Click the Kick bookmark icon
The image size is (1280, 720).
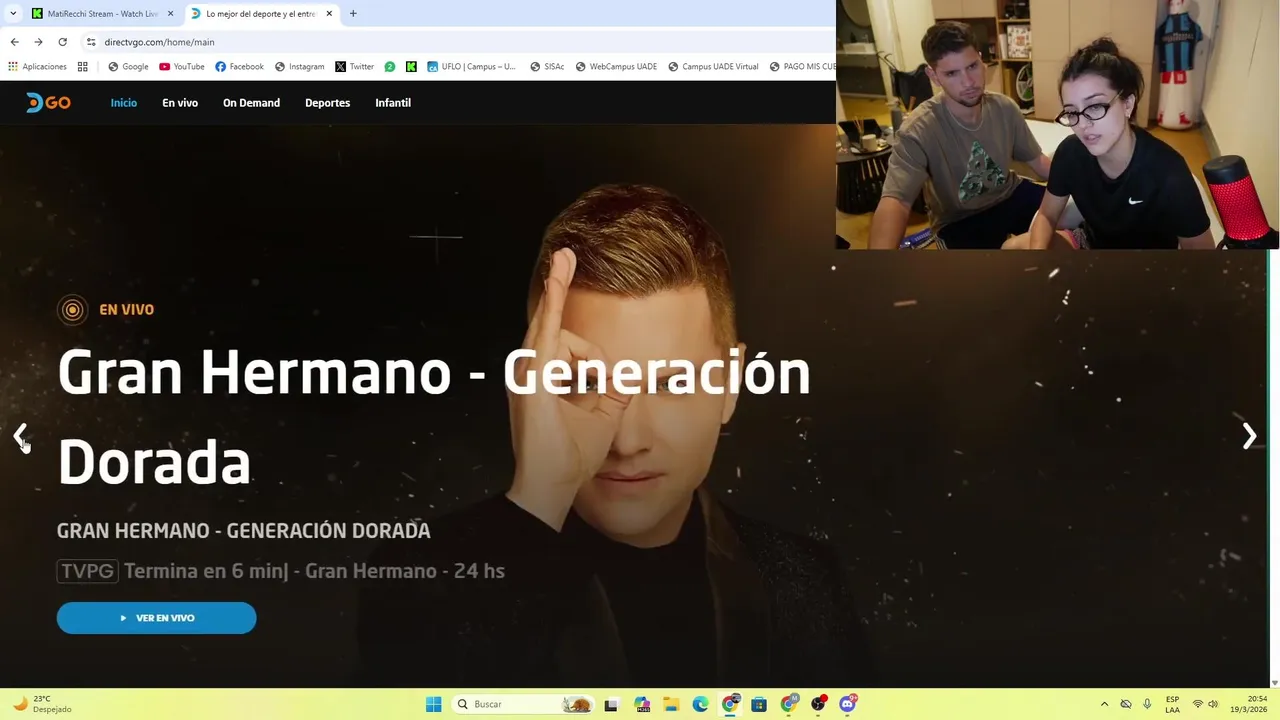pos(411,67)
